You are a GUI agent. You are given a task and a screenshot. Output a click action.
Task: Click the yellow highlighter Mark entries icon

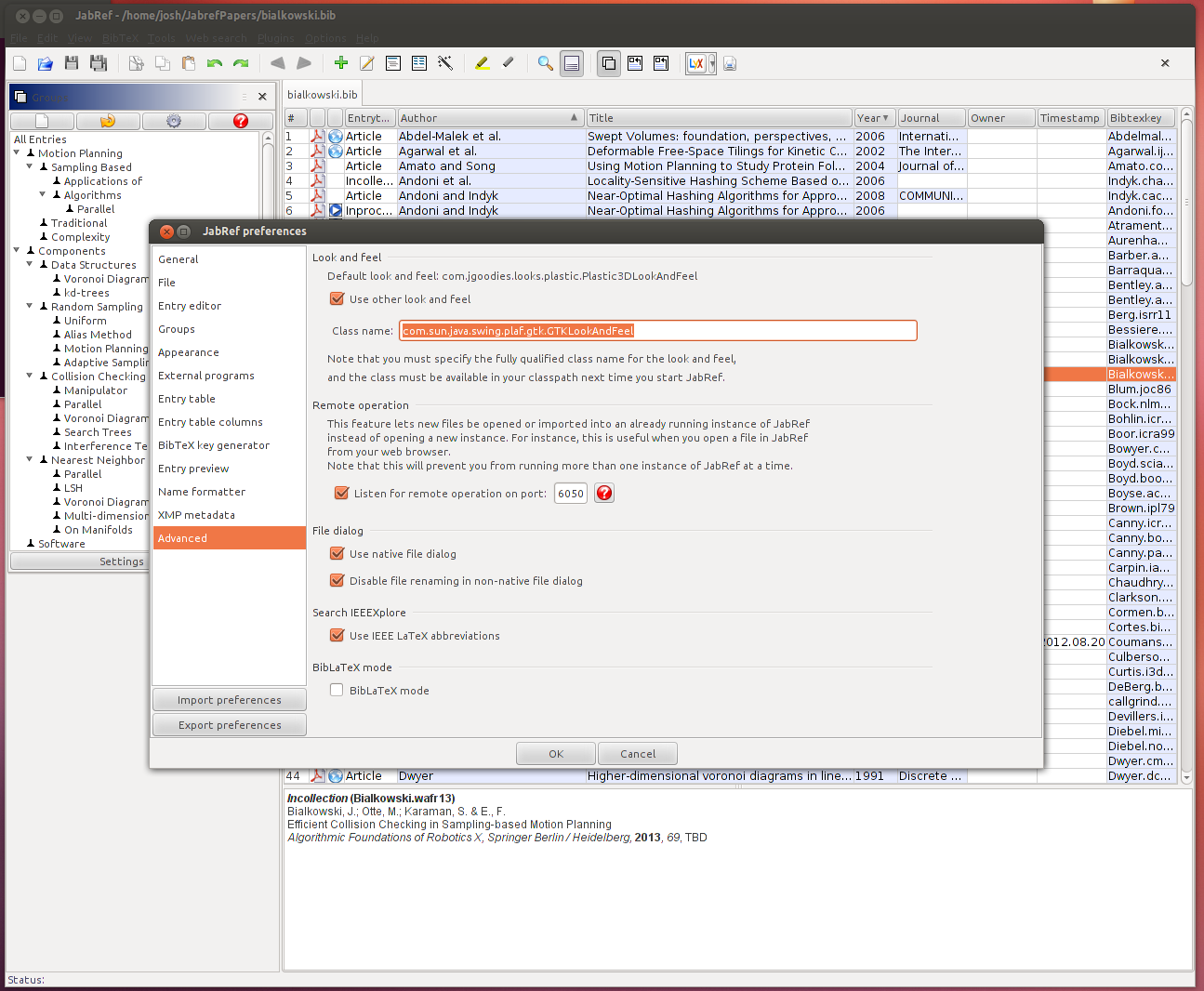pyautogui.click(x=483, y=63)
